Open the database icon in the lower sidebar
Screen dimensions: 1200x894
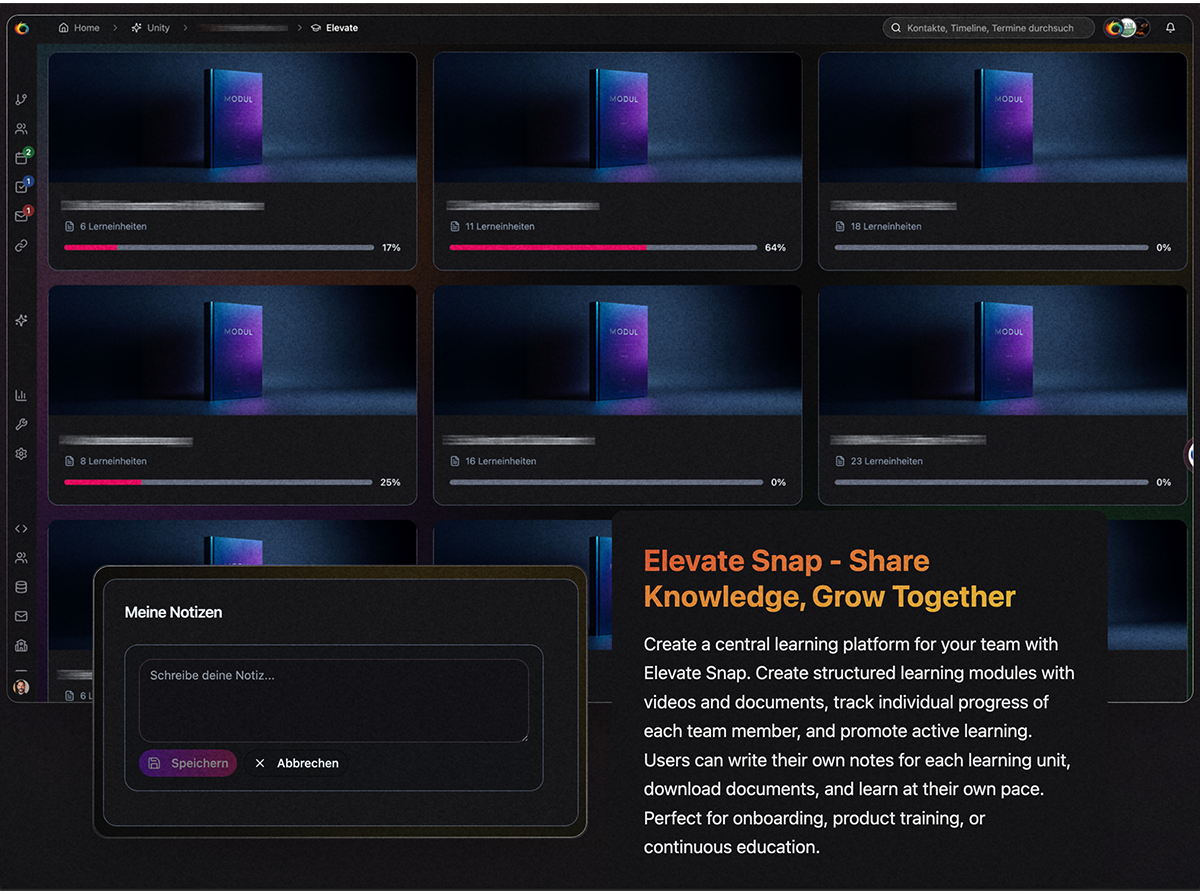coord(20,587)
